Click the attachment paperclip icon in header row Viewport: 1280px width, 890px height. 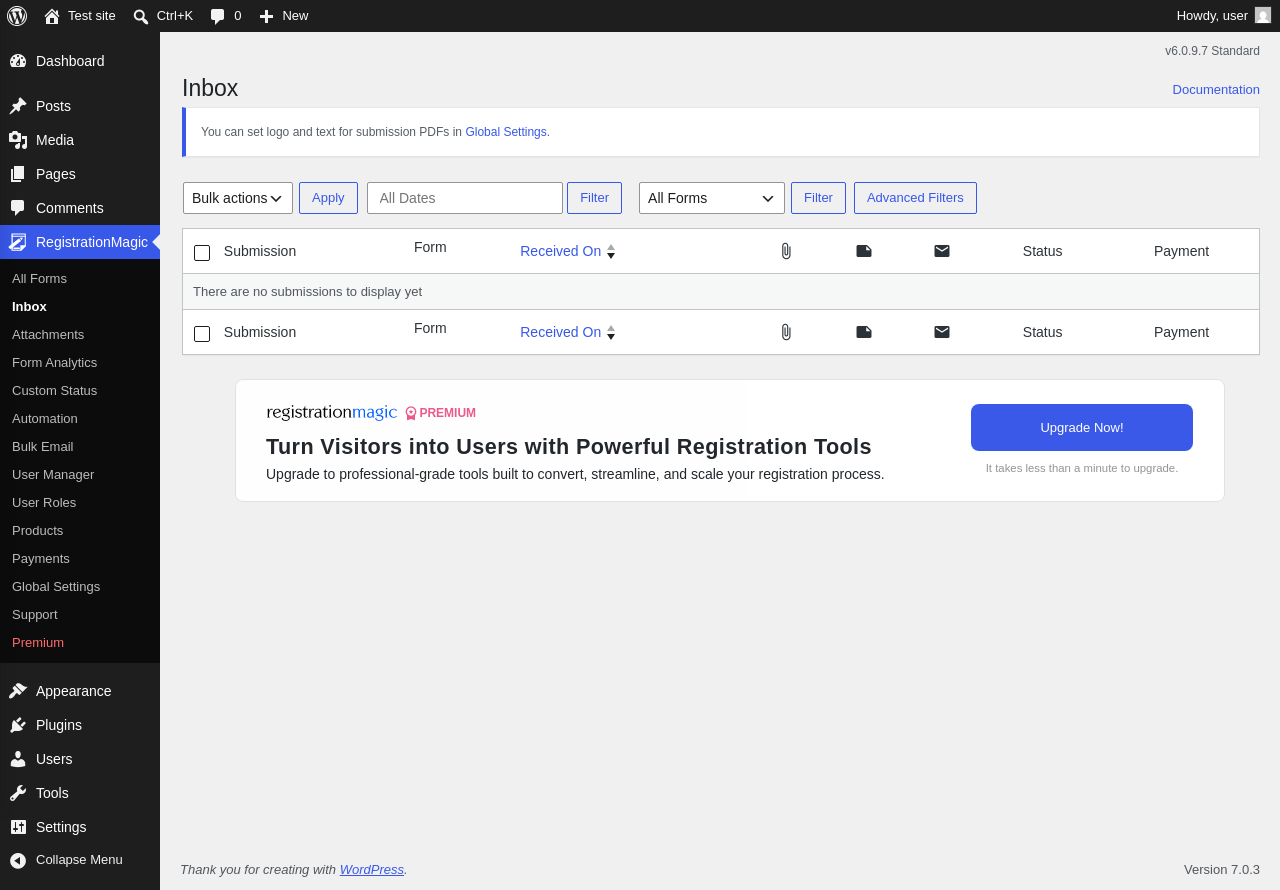(x=786, y=251)
